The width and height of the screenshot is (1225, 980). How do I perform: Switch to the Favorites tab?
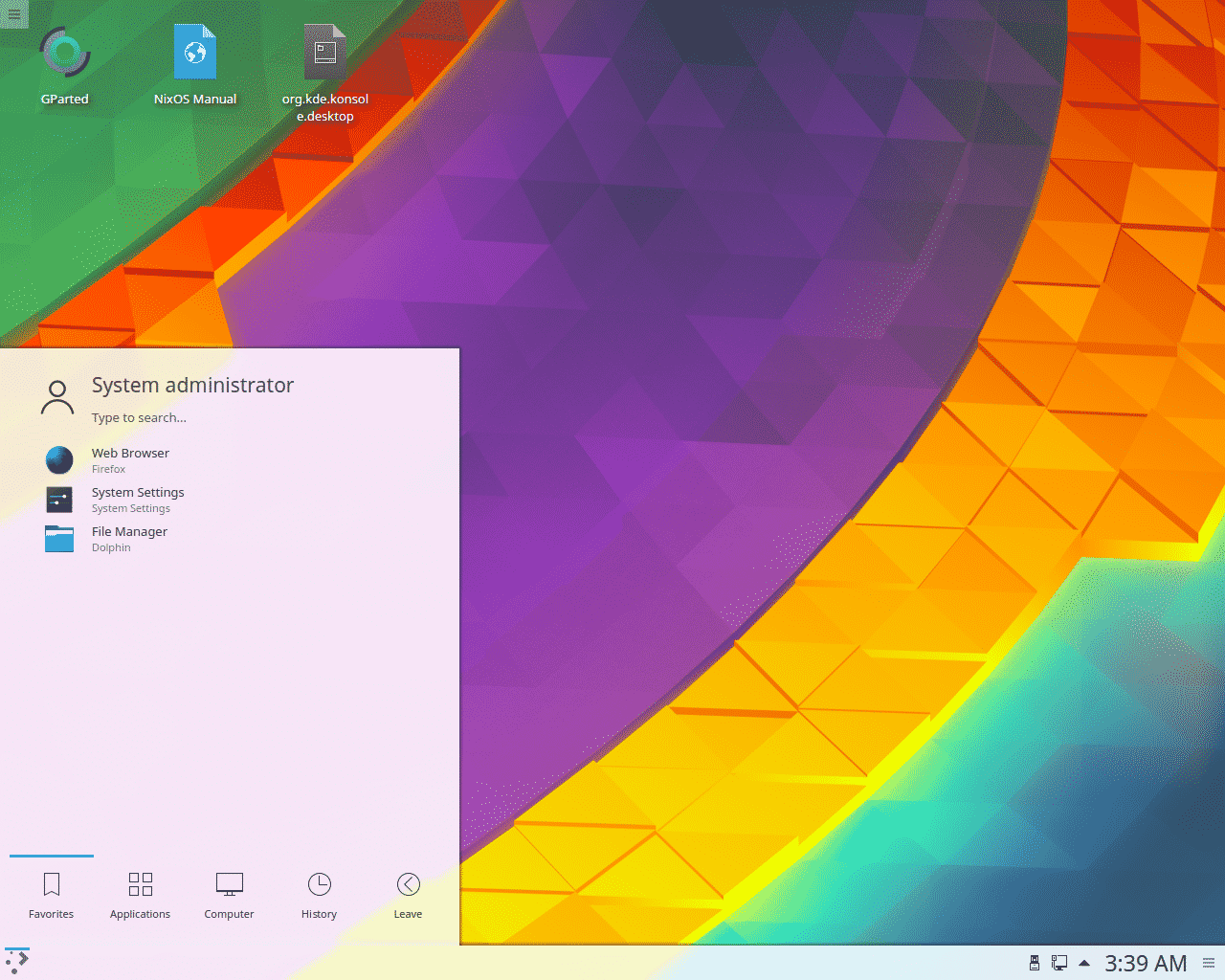tap(52, 897)
